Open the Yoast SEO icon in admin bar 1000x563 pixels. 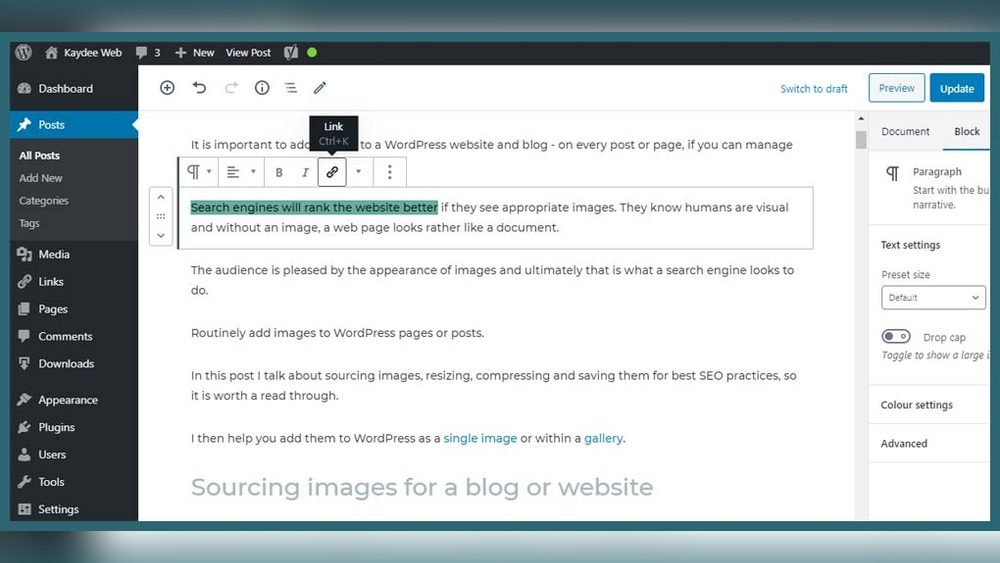(x=291, y=52)
